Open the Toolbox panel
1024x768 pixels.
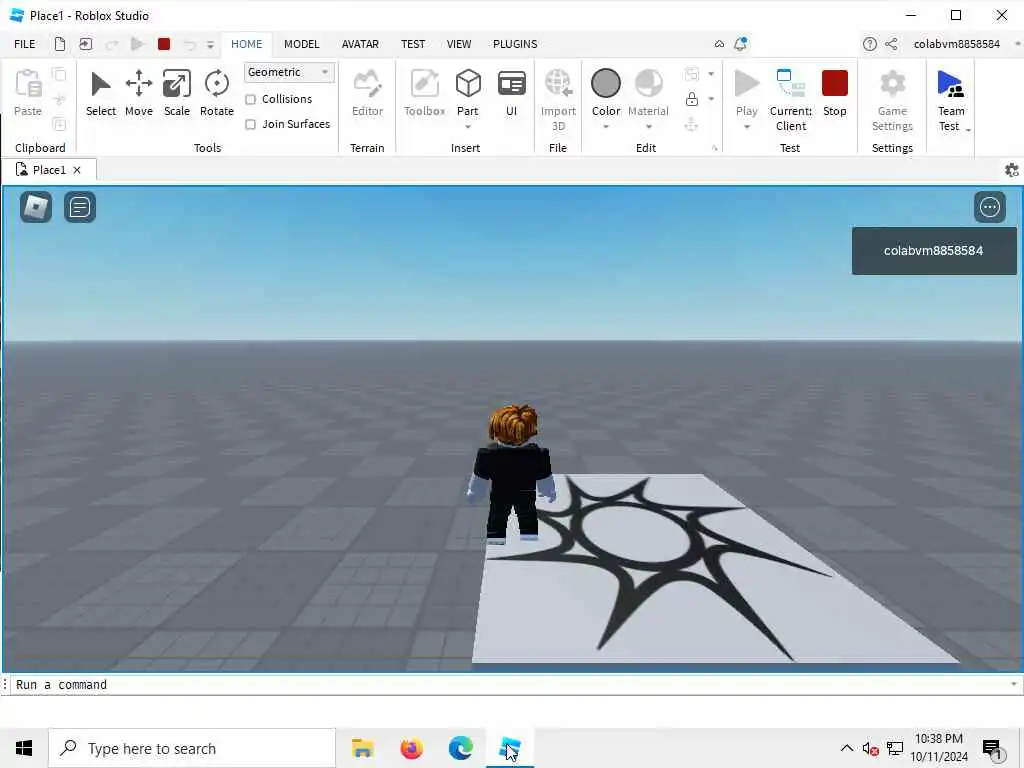(424, 93)
